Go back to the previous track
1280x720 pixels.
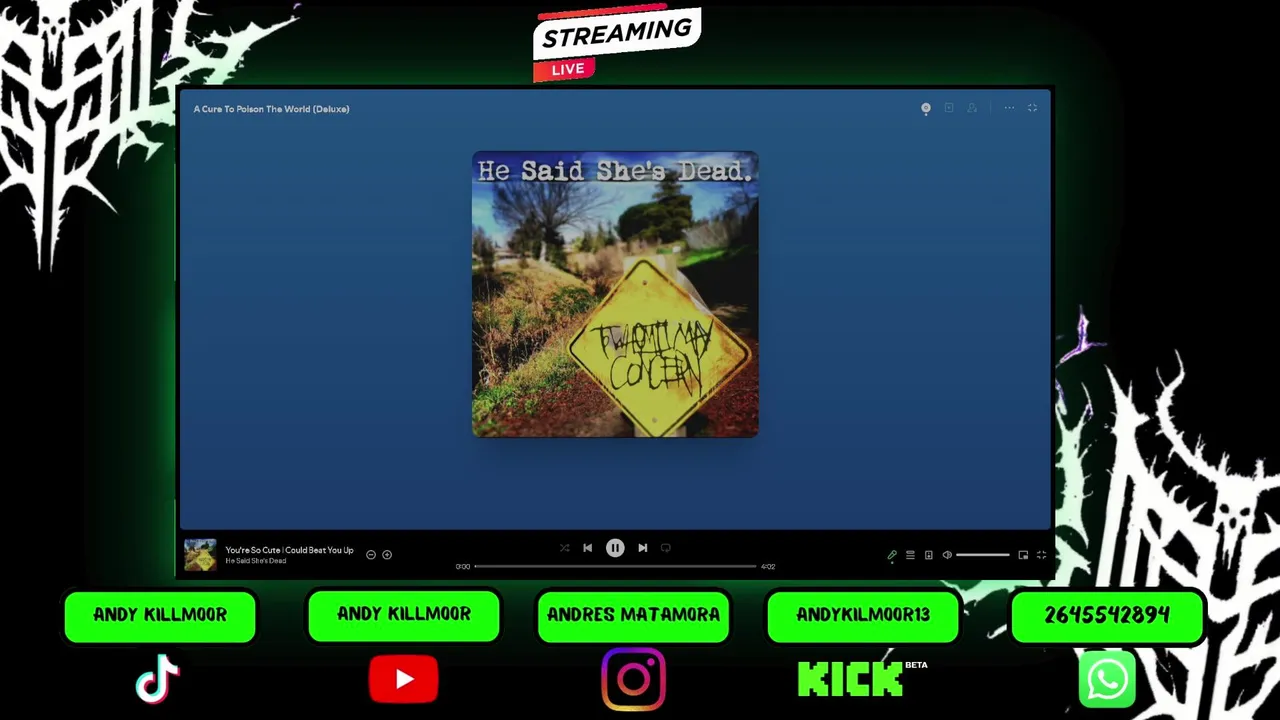click(x=587, y=548)
